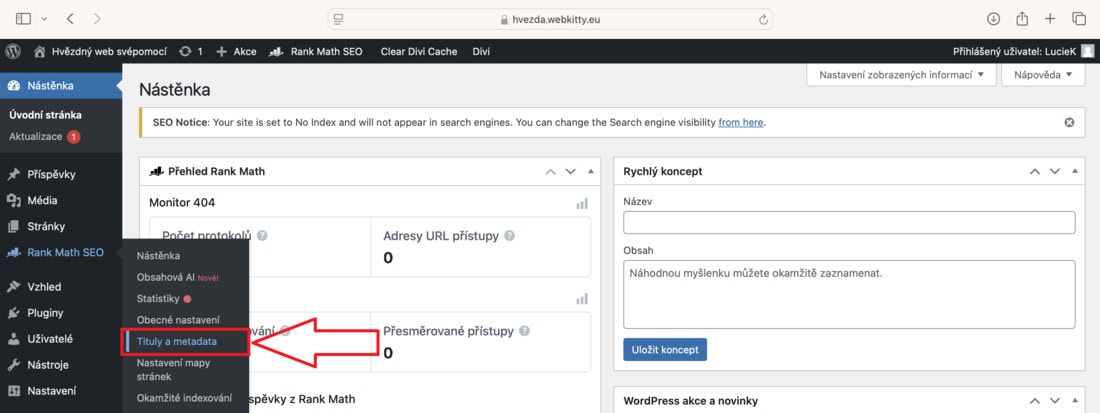The height and width of the screenshot is (413, 1100).
Task: Move WordPress akce a novinky panel down
Action: point(1055,401)
